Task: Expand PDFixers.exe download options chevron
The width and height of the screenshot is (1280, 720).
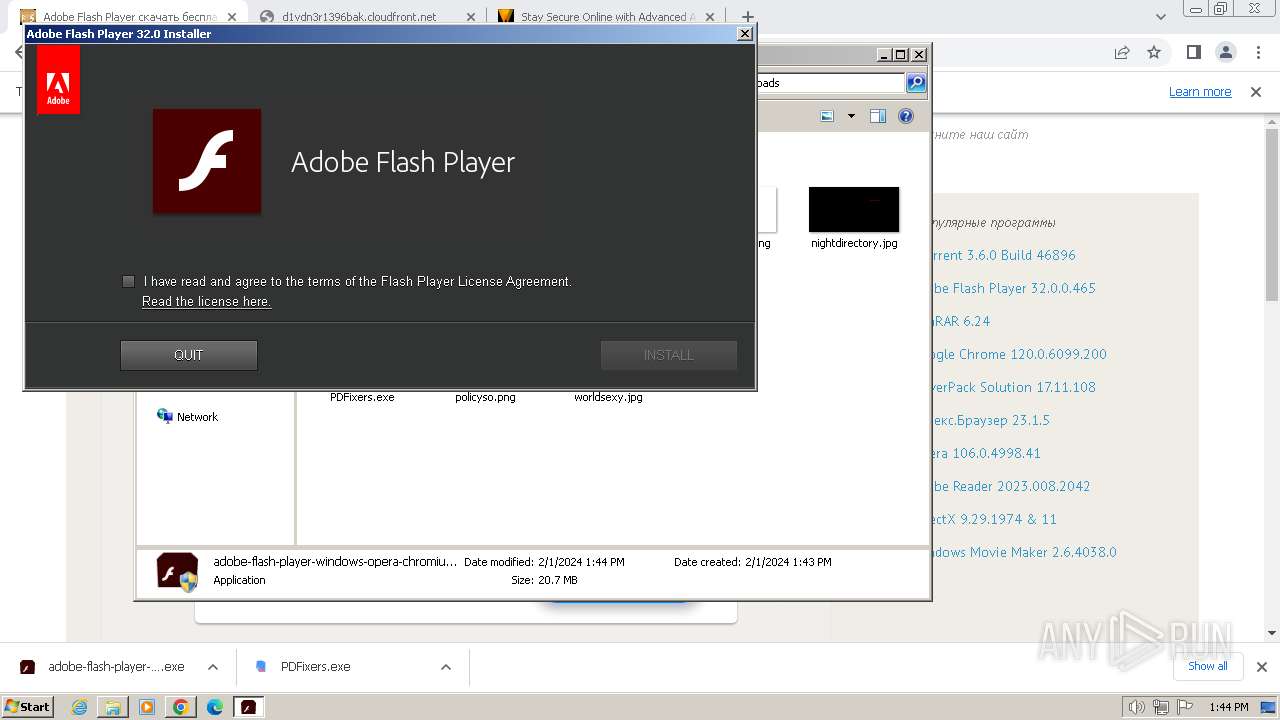Action: pyautogui.click(x=446, y=667)
